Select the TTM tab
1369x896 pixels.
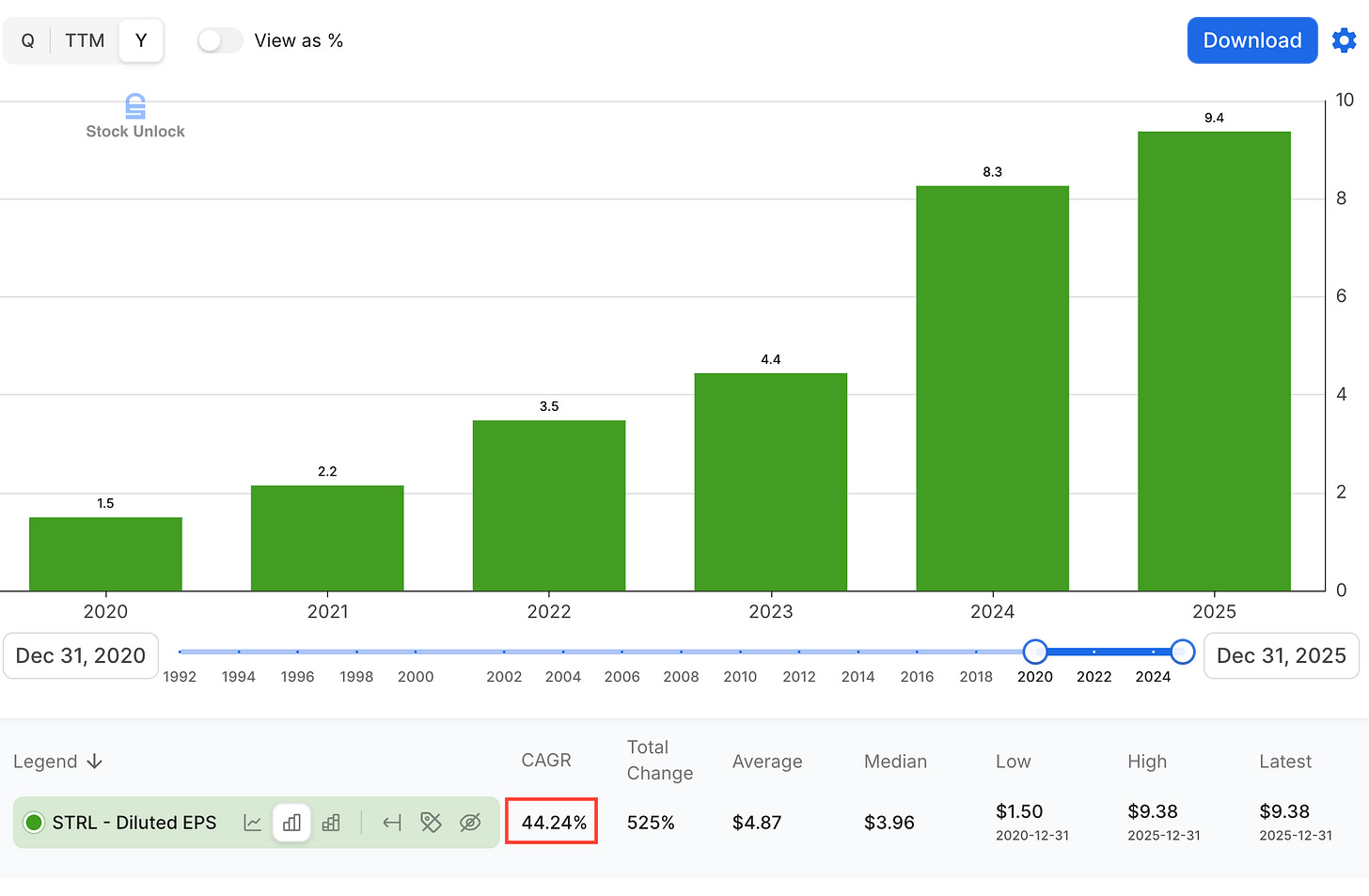(x=85, y=40)
